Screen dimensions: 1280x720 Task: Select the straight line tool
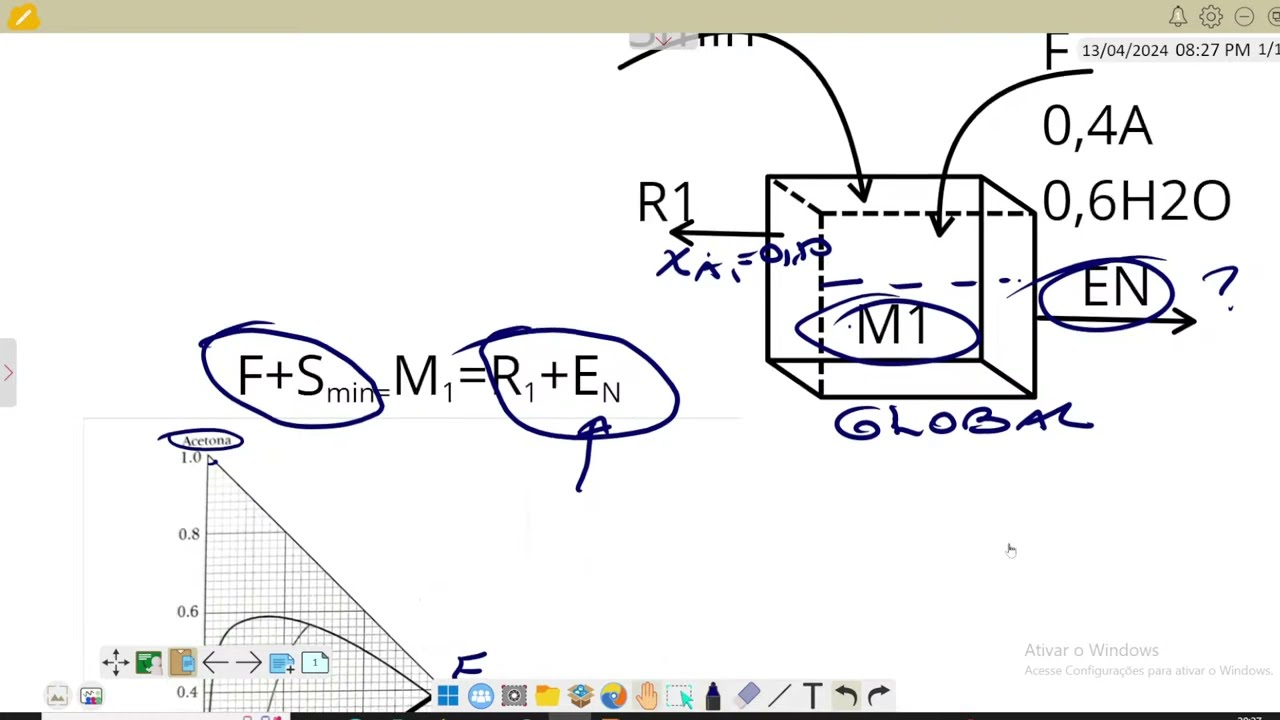pos(780,696)
